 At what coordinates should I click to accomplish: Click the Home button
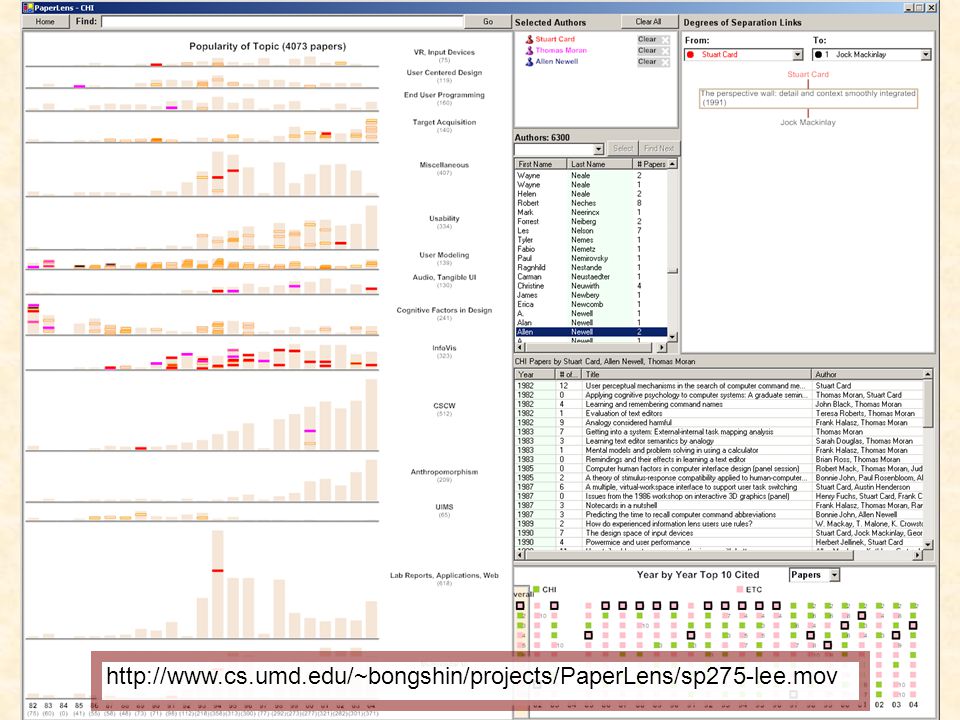45,21
